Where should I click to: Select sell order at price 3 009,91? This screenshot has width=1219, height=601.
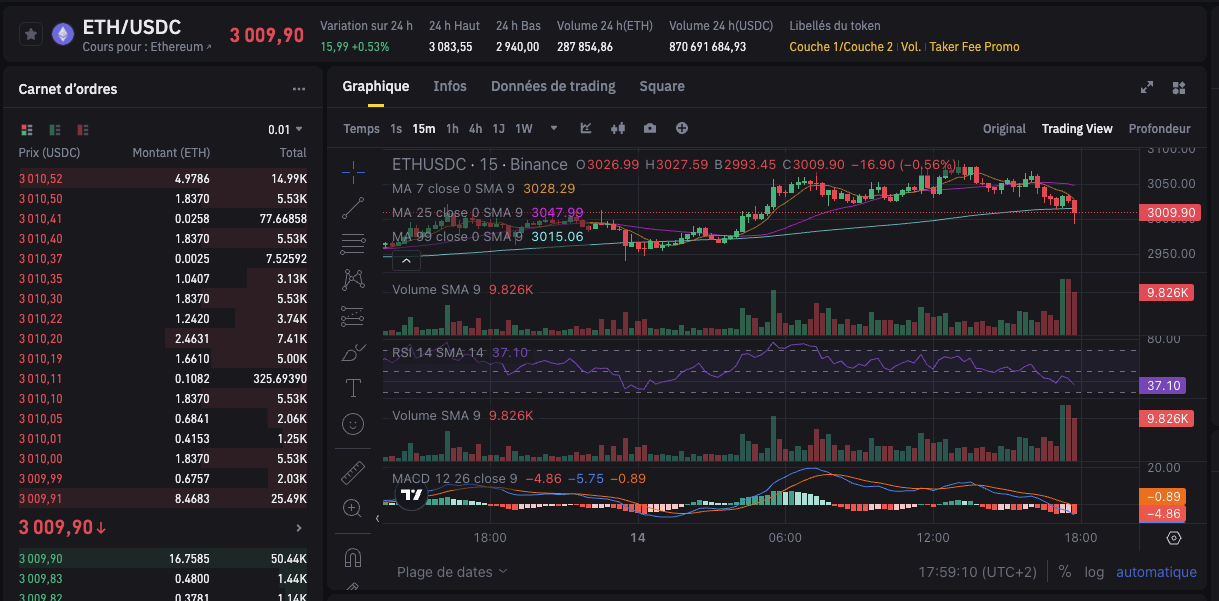click(163, 498)
